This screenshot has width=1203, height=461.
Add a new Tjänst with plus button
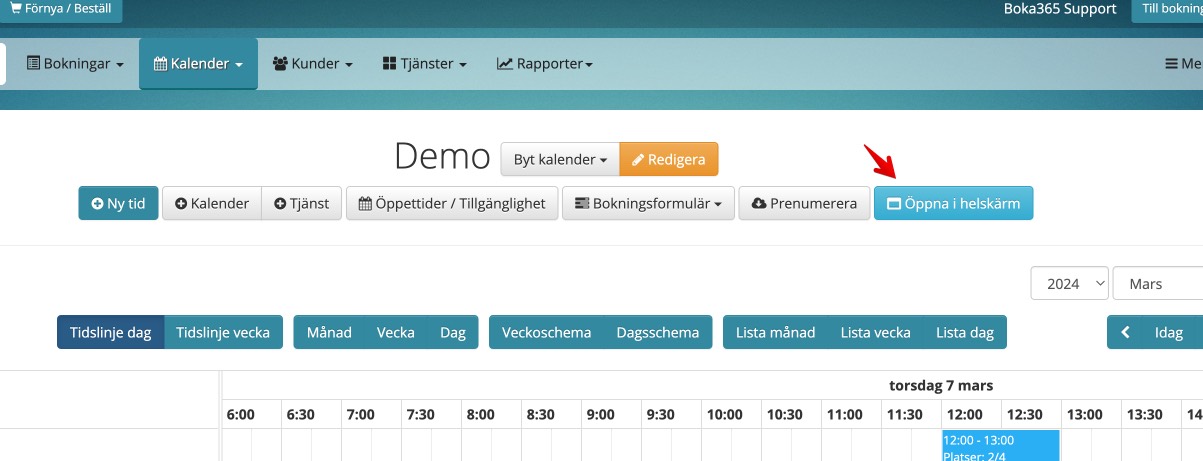click(302, 203)
